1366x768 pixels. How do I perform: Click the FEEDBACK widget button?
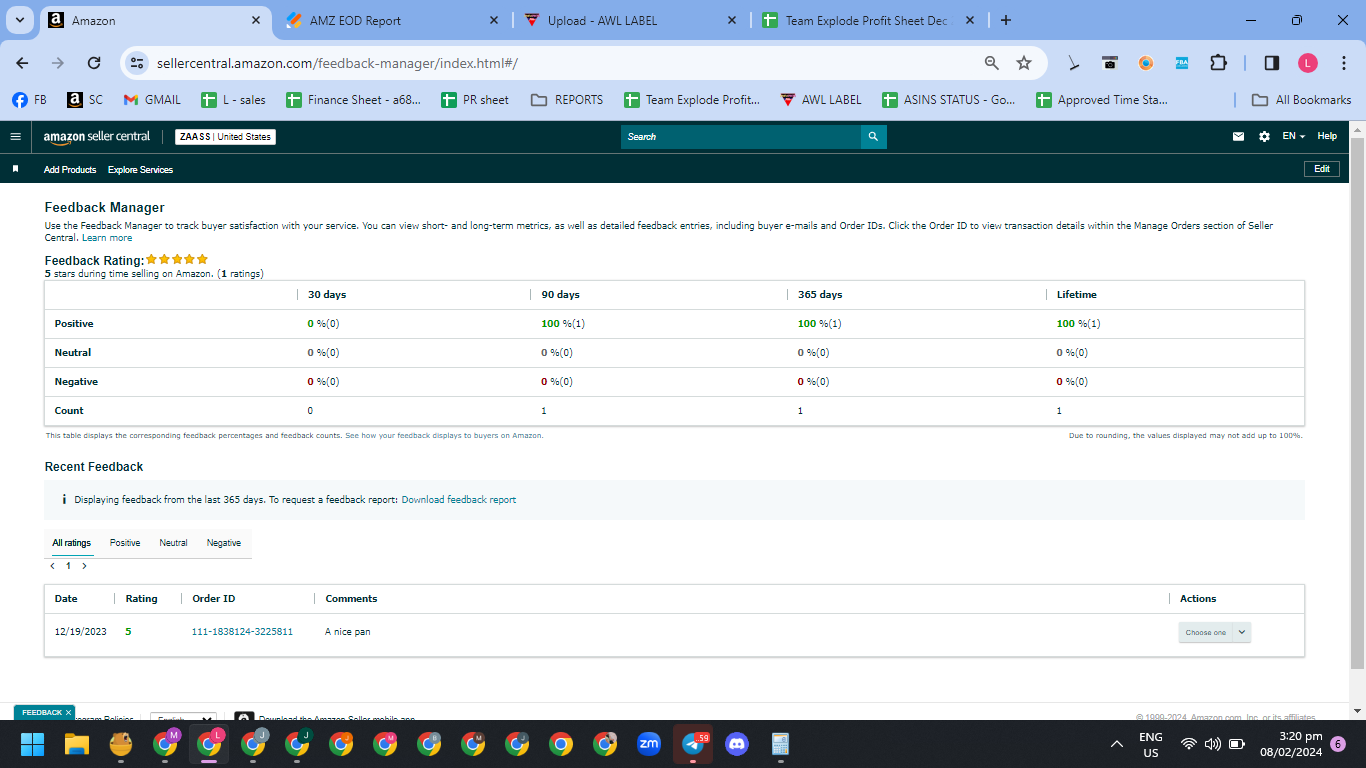pyautogui.click(x=41, y=713)
